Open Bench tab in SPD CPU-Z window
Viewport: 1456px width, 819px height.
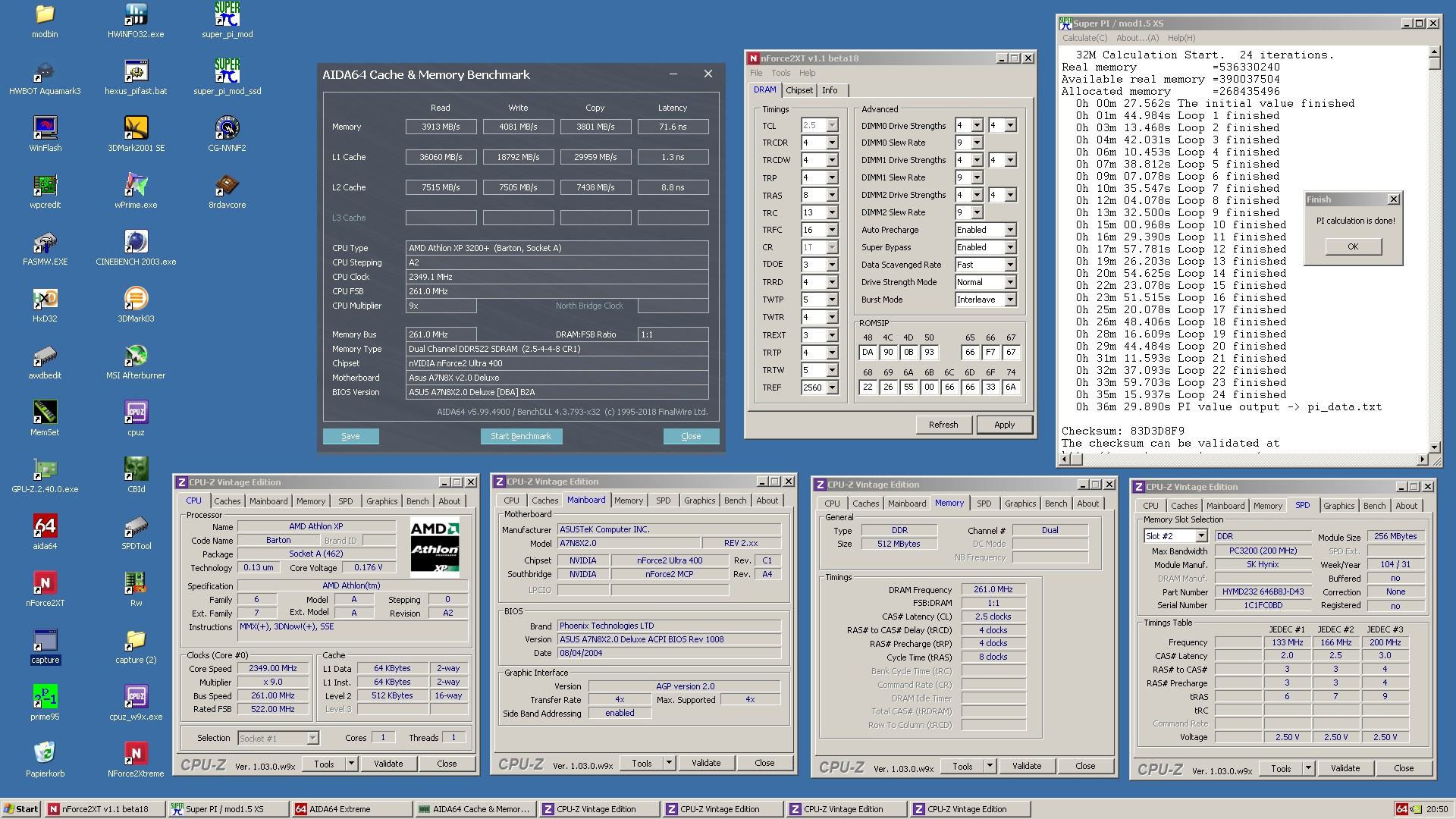[1374, 506]
